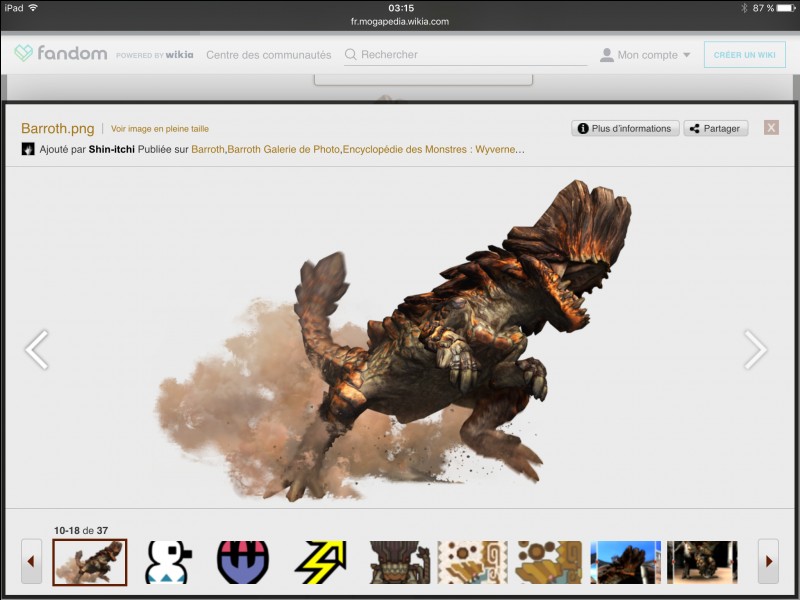
Task: Focus the Rechercher search field
Action: click(x=466, y=55)
